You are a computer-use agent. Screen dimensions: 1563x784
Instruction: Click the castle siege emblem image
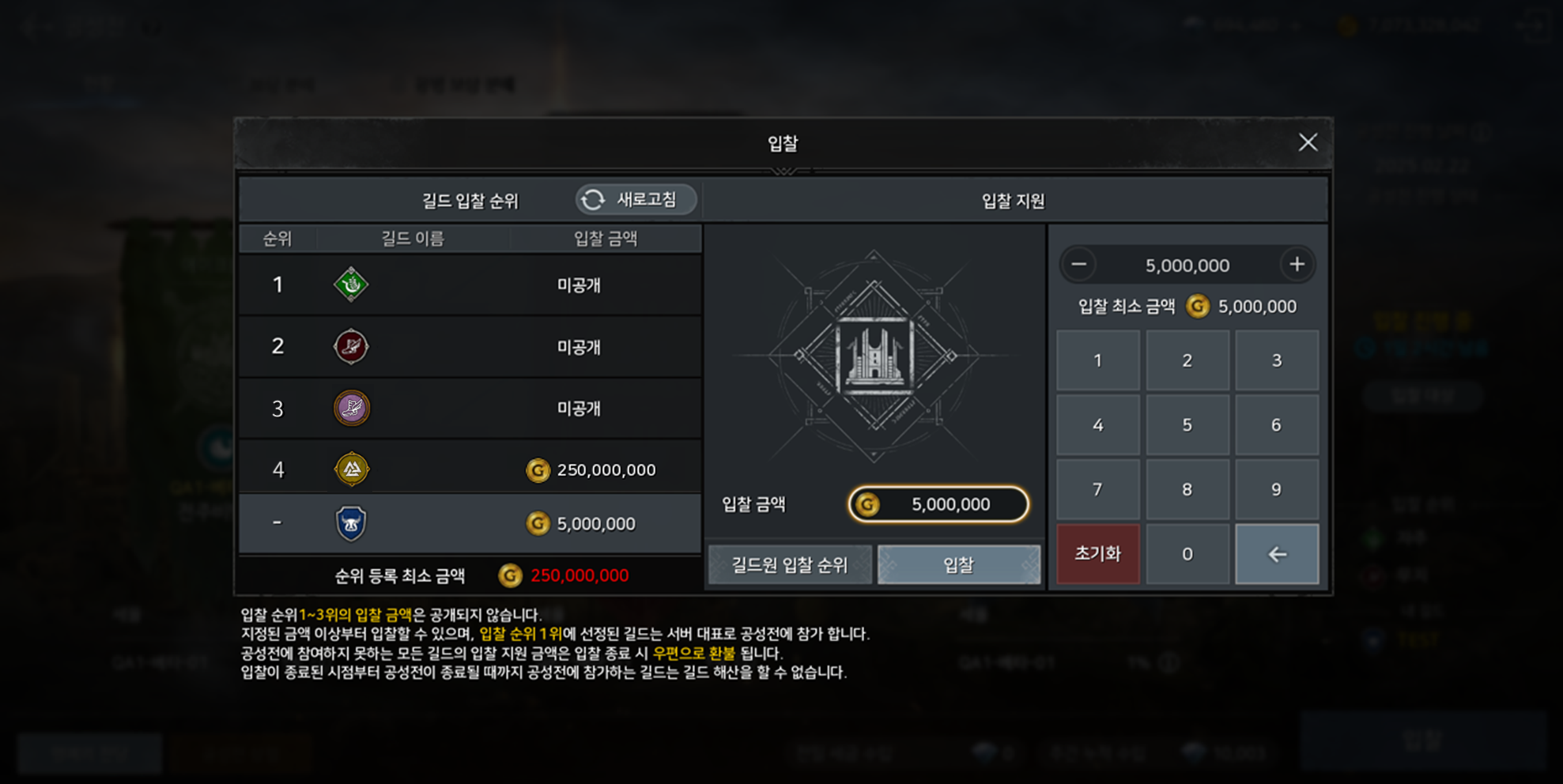tap(874, 356)
